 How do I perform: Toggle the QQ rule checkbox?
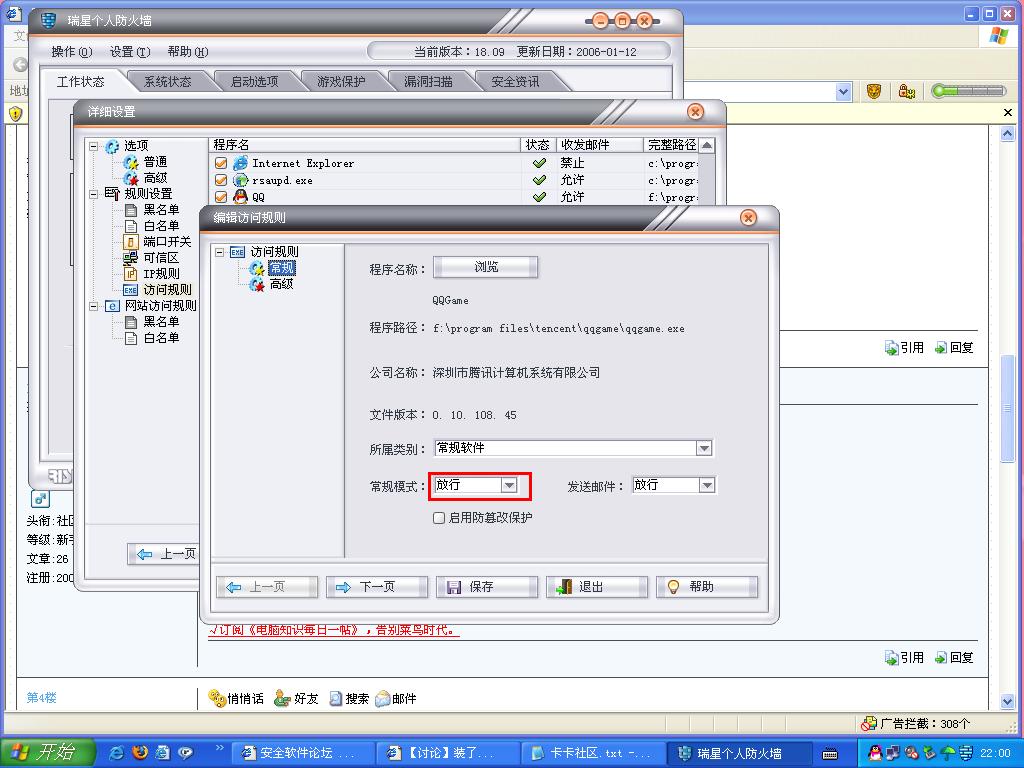[221, 197]
